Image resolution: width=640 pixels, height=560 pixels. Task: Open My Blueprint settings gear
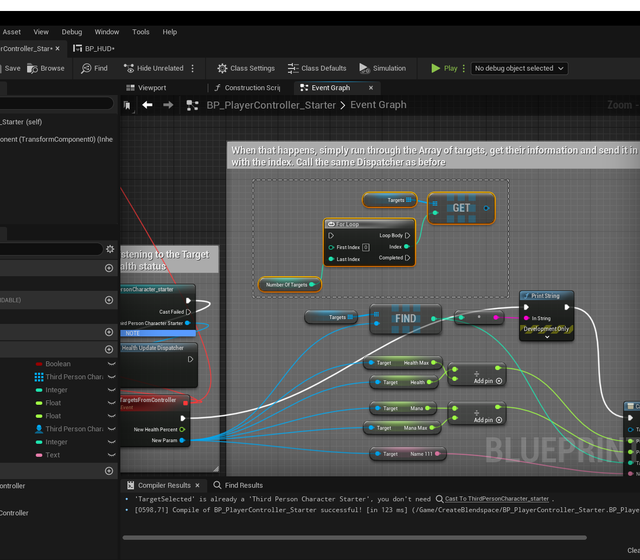[110, 249]
